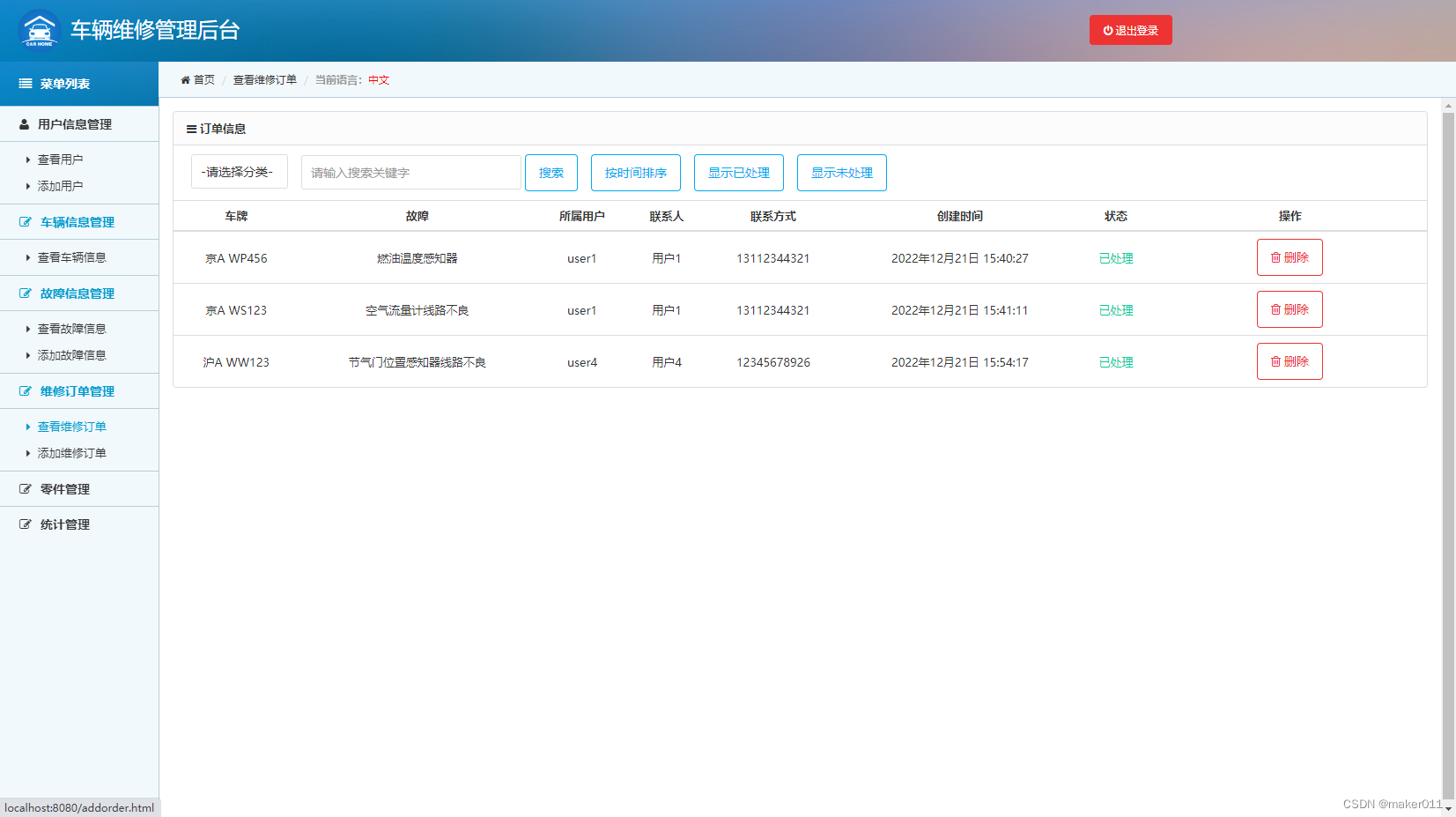
Task: Open 查看车辆信息 menu item
Action: 71,257
